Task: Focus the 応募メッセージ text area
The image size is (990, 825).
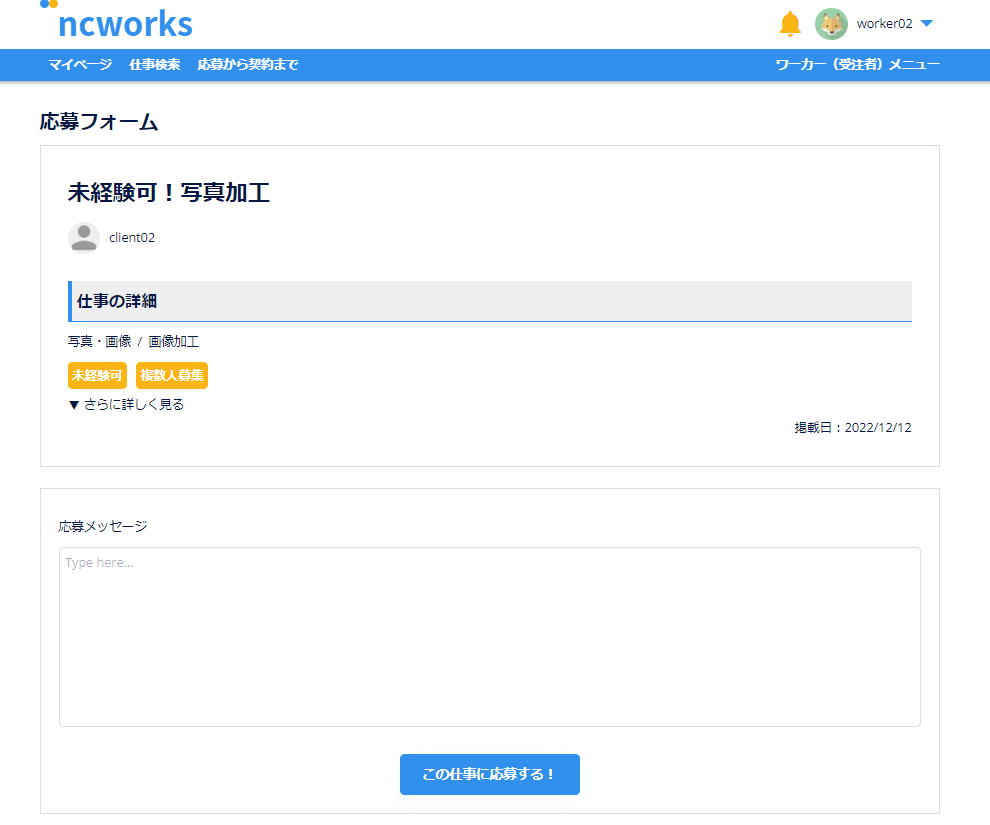Action: [x=490, y=637]
